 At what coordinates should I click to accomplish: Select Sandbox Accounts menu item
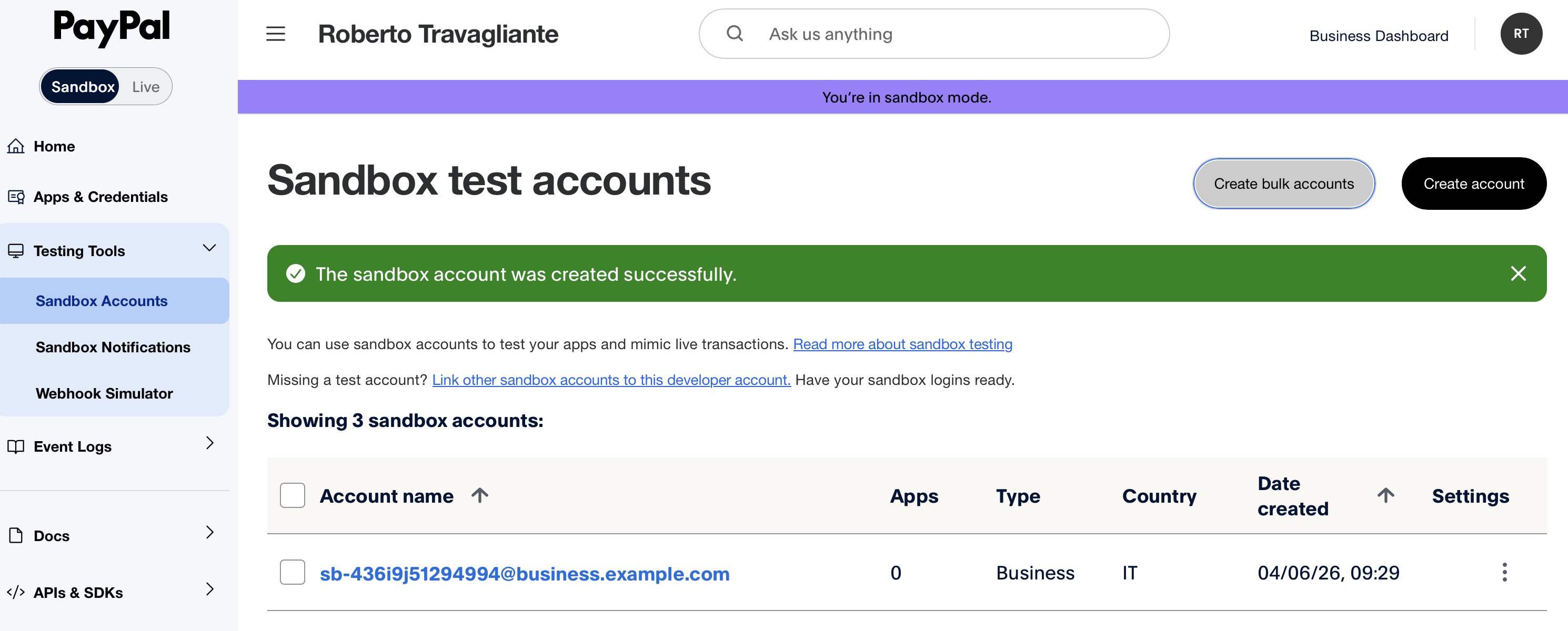(114, 301)
